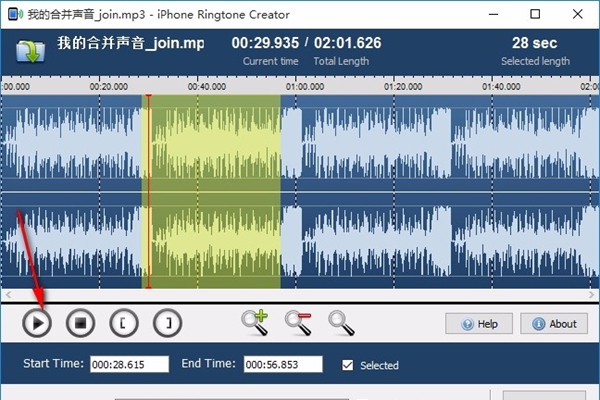Zoom out of the waveform
The height and width of the screenshot is (400, 600).
(298, 323)
